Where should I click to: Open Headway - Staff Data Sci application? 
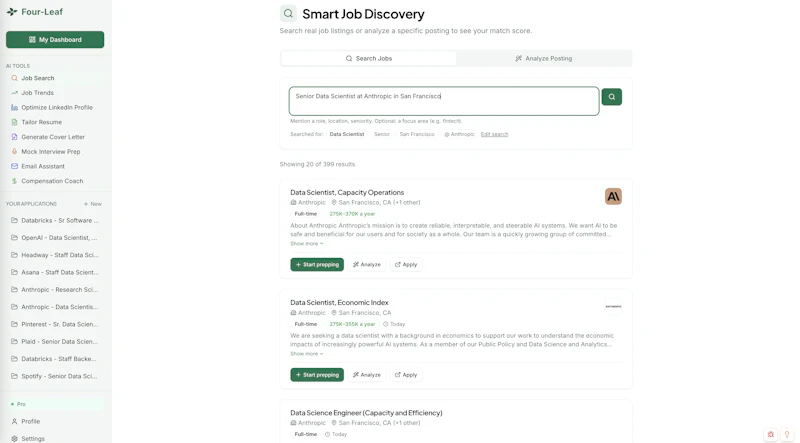pyautogui.click(x=55, y=255)
